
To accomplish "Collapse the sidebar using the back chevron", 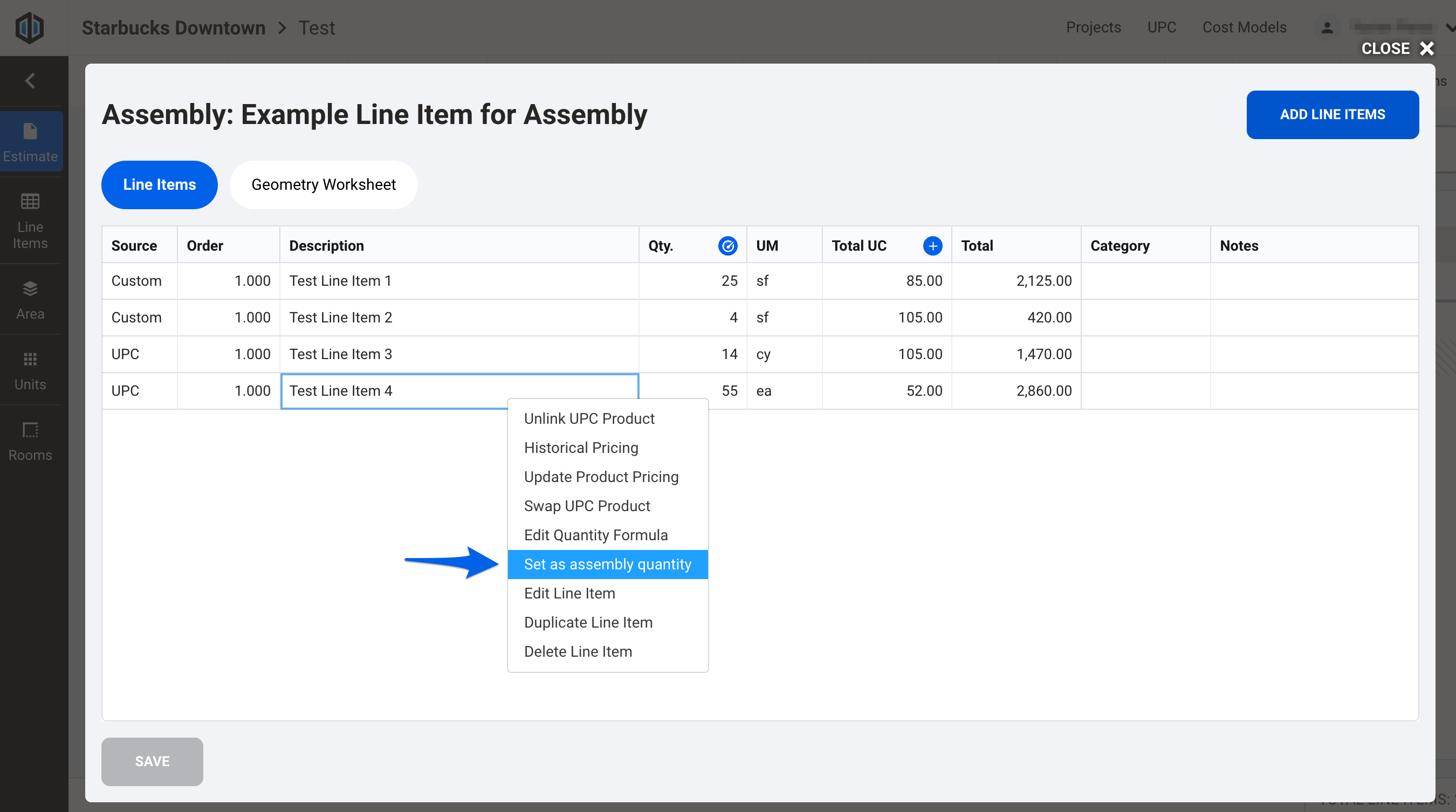I will 30,80.
